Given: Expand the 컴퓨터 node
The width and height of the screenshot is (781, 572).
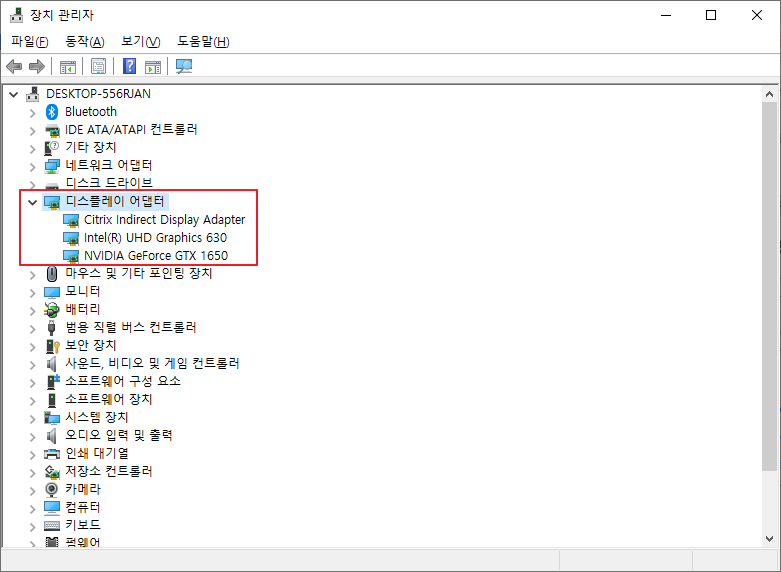Looking at the screenshot, I should [33, 509].
